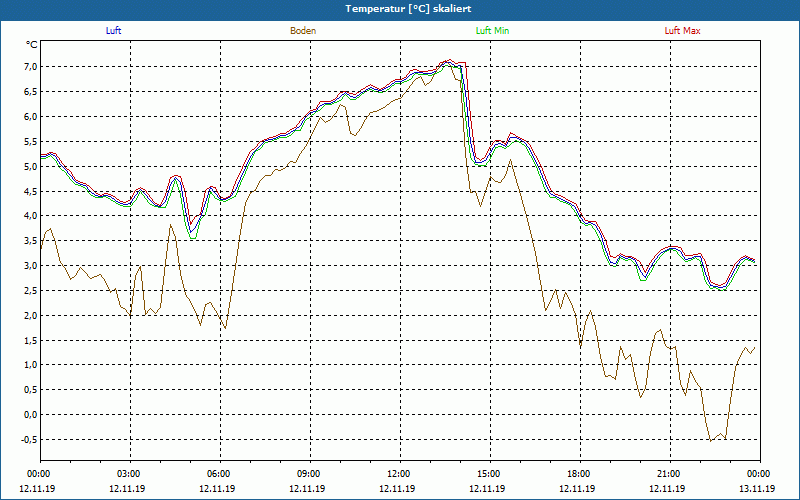
Task: Click the '5,5' y-axis value
Action: click(31, 141)
